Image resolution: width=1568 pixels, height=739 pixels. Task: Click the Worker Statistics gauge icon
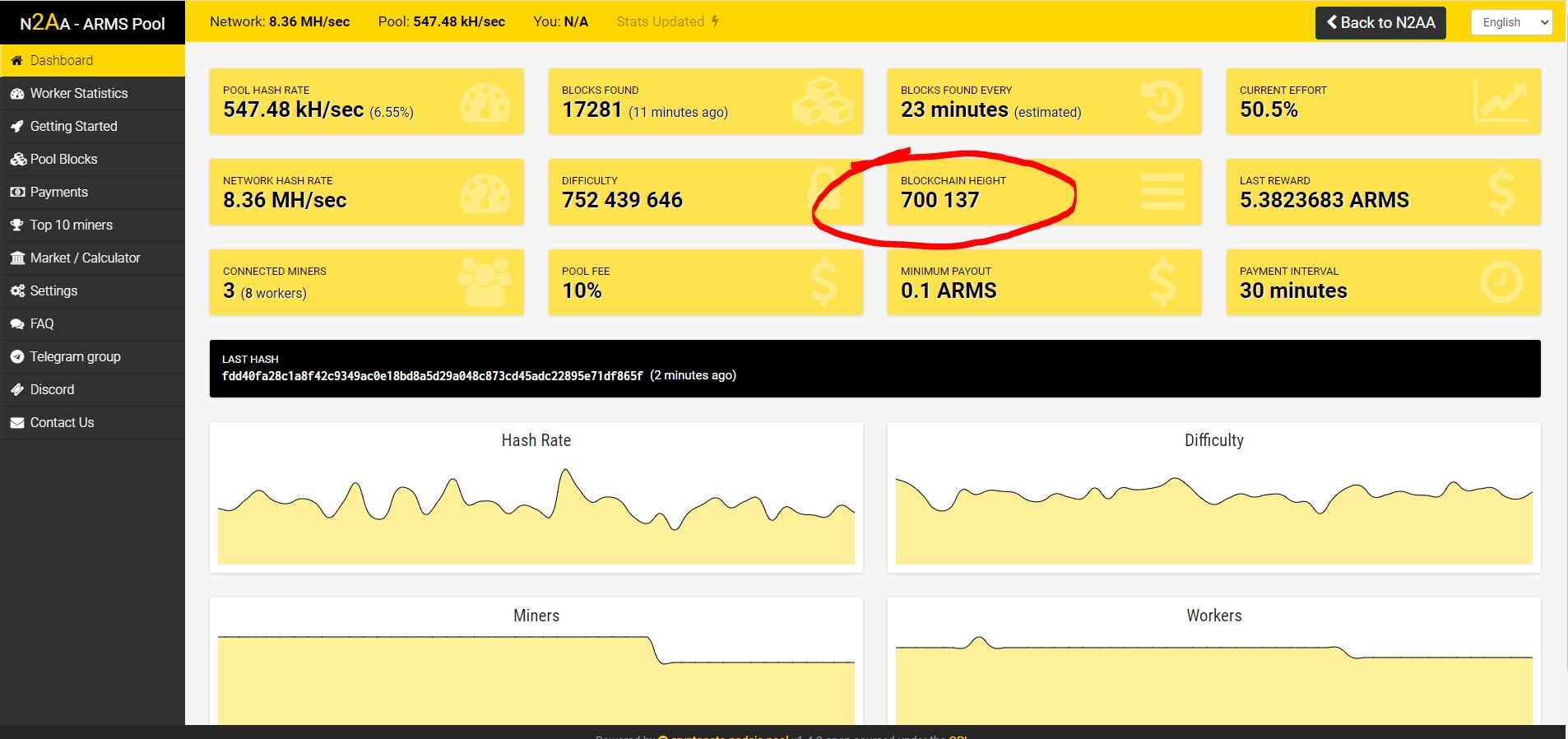click(17, 94)
